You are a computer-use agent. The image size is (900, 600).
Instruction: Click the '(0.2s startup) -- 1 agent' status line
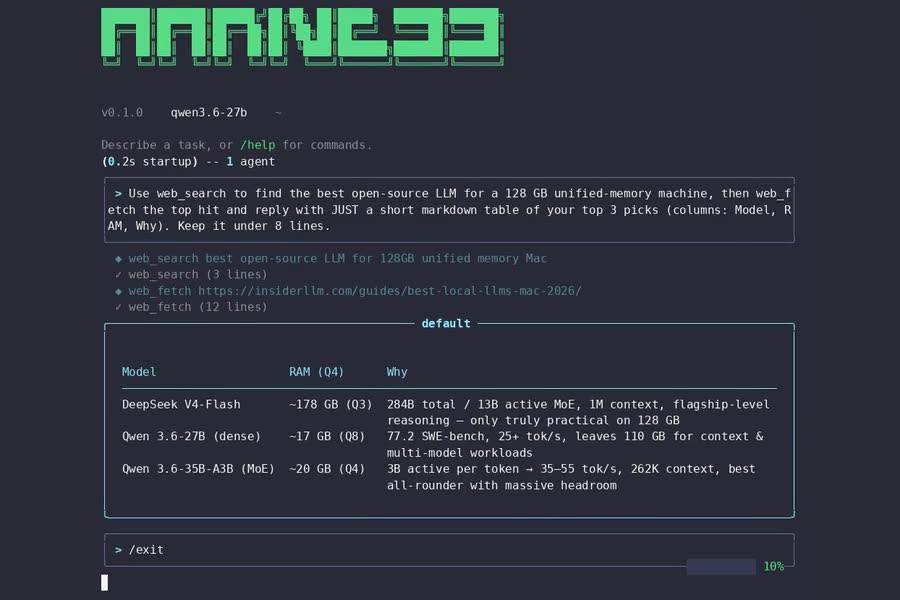click(x=188, y=161)
